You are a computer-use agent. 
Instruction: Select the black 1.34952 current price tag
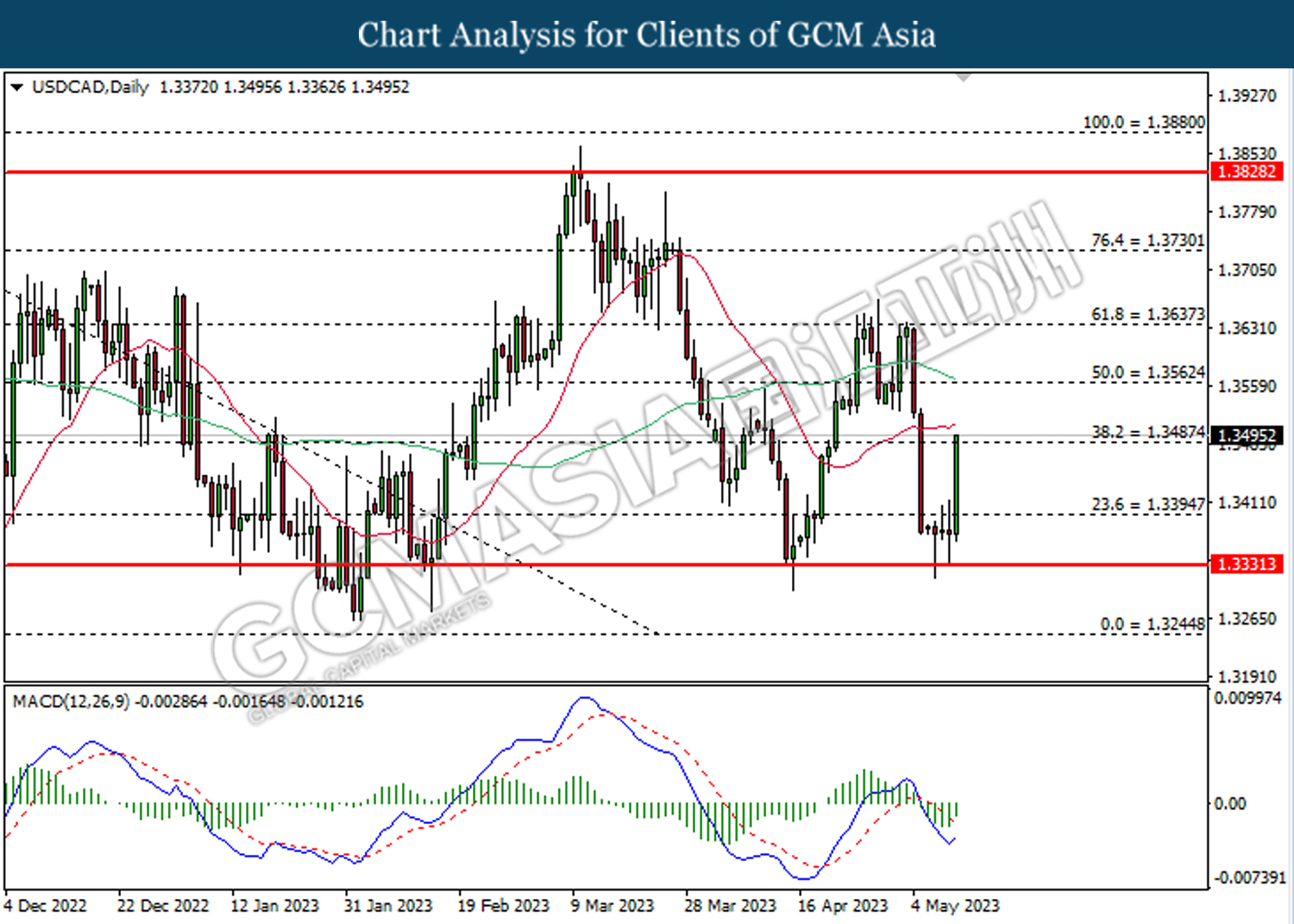click(x=1246, y=436)
